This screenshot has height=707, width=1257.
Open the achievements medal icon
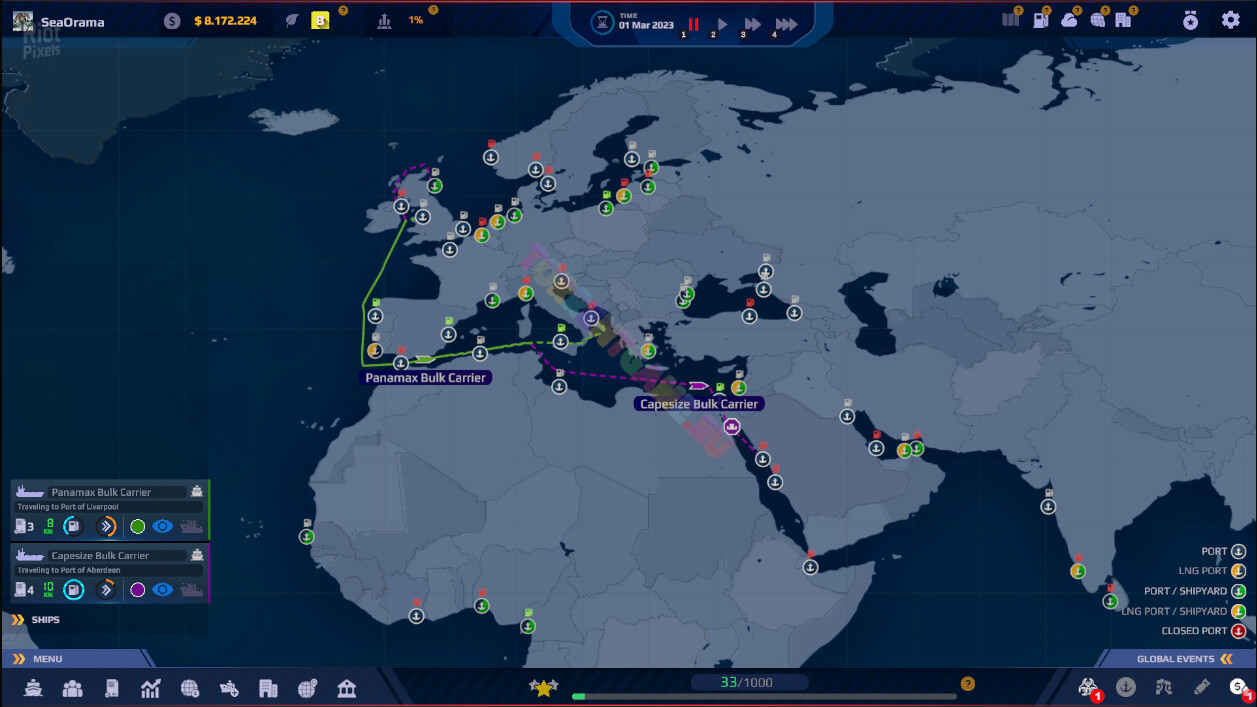[x=1190, y=20]
